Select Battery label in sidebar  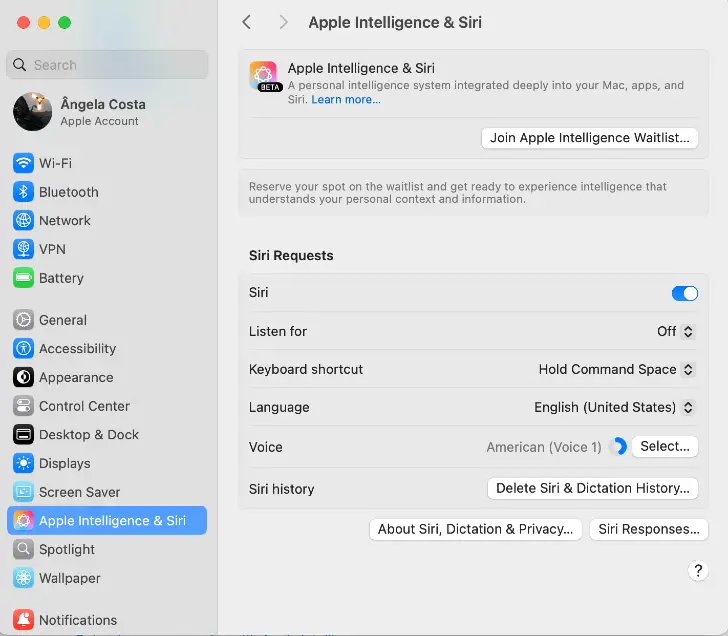coord(61,278)
